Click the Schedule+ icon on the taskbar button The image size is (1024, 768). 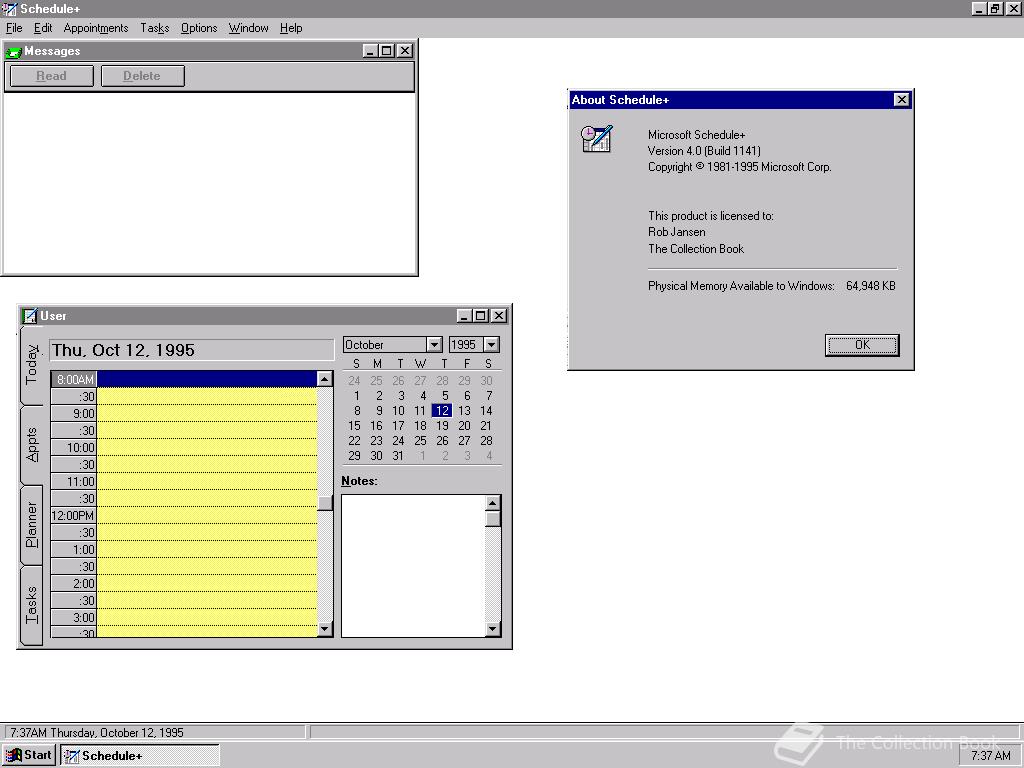coord(72,756)
